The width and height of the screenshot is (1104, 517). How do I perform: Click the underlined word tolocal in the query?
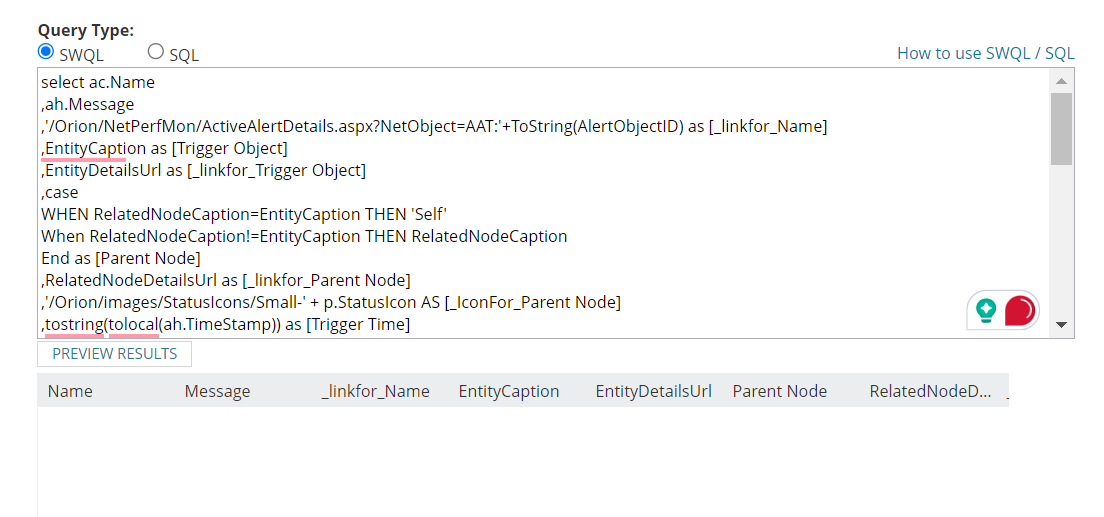133,324
